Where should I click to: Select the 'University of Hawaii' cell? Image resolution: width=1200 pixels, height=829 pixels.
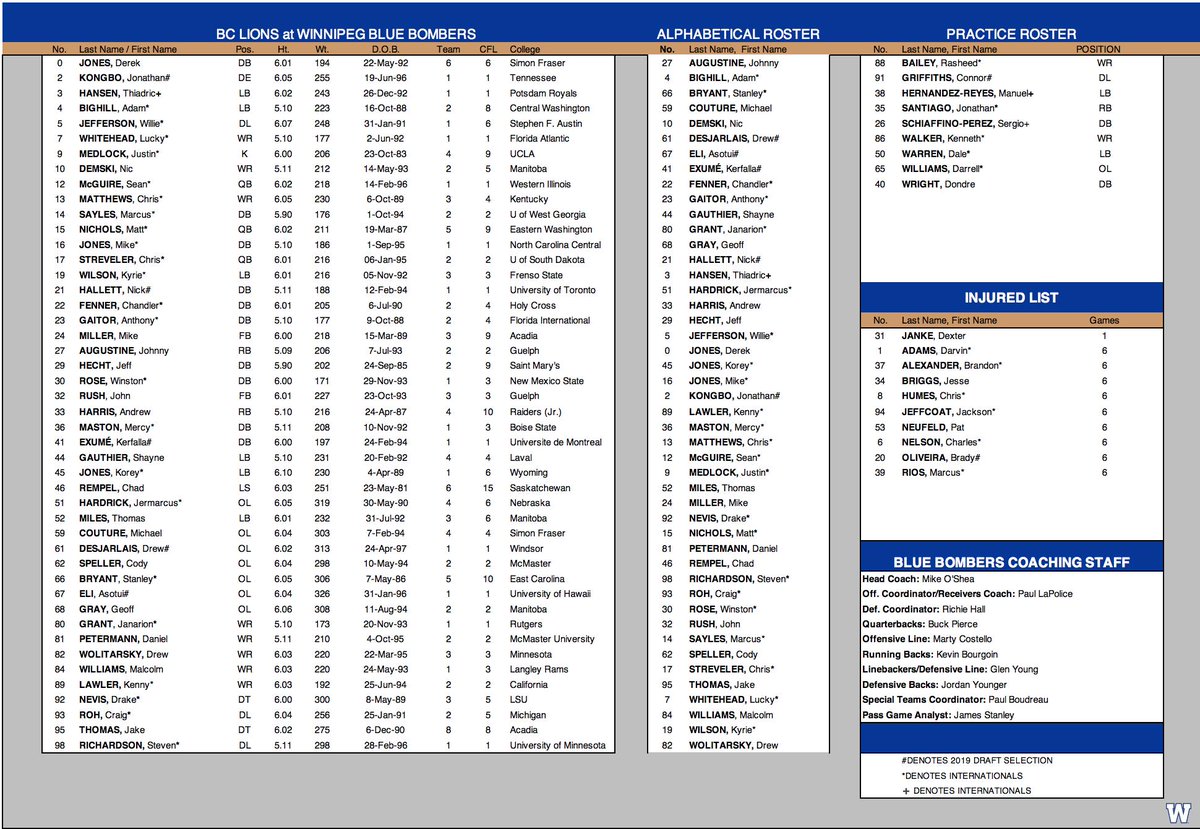552,594
